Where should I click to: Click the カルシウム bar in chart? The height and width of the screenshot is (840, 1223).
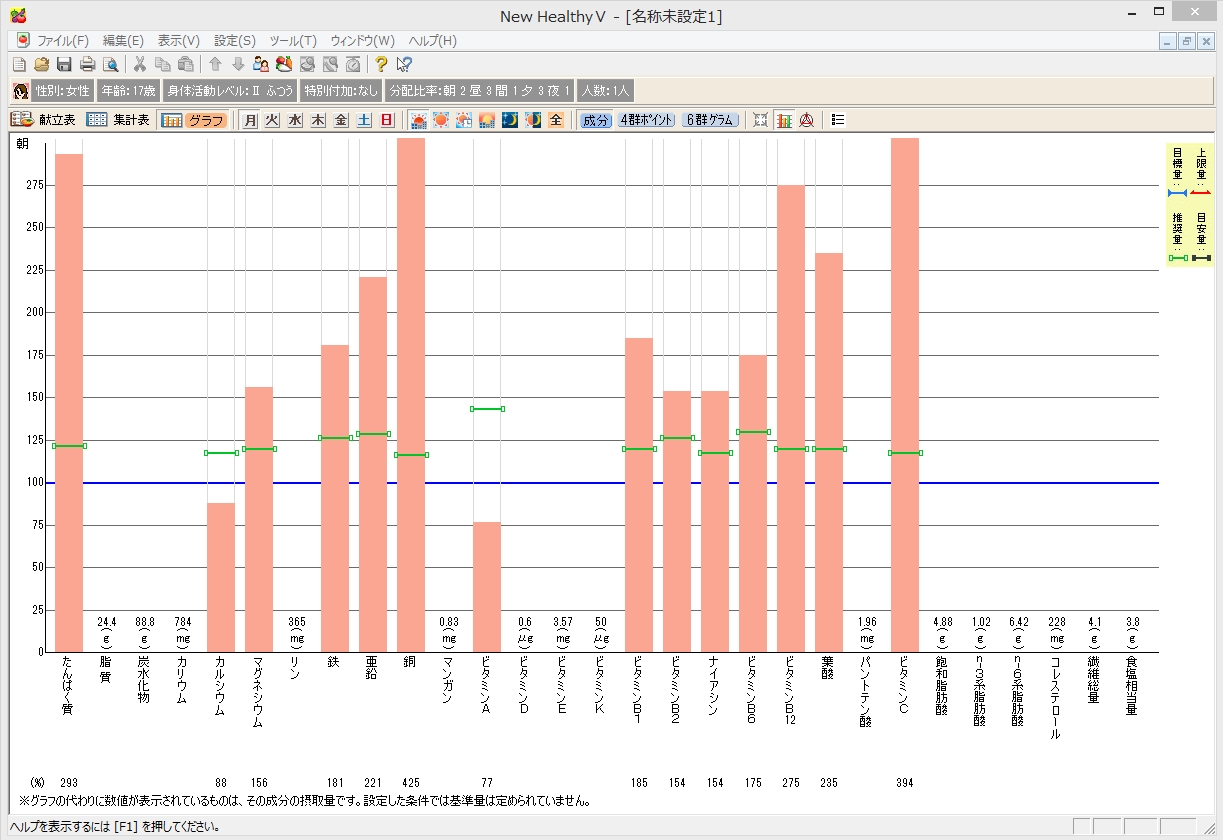pos(221,577)
